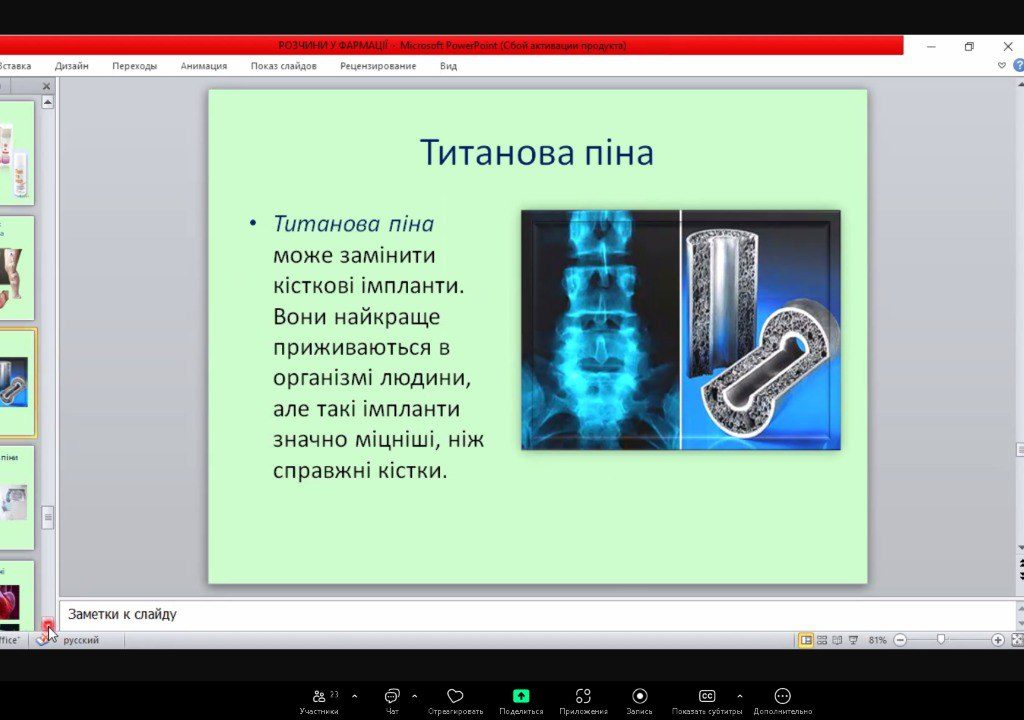1024x720 pixels.
Task: Click the slide title Титанова піна
Action: coord(536,152)
